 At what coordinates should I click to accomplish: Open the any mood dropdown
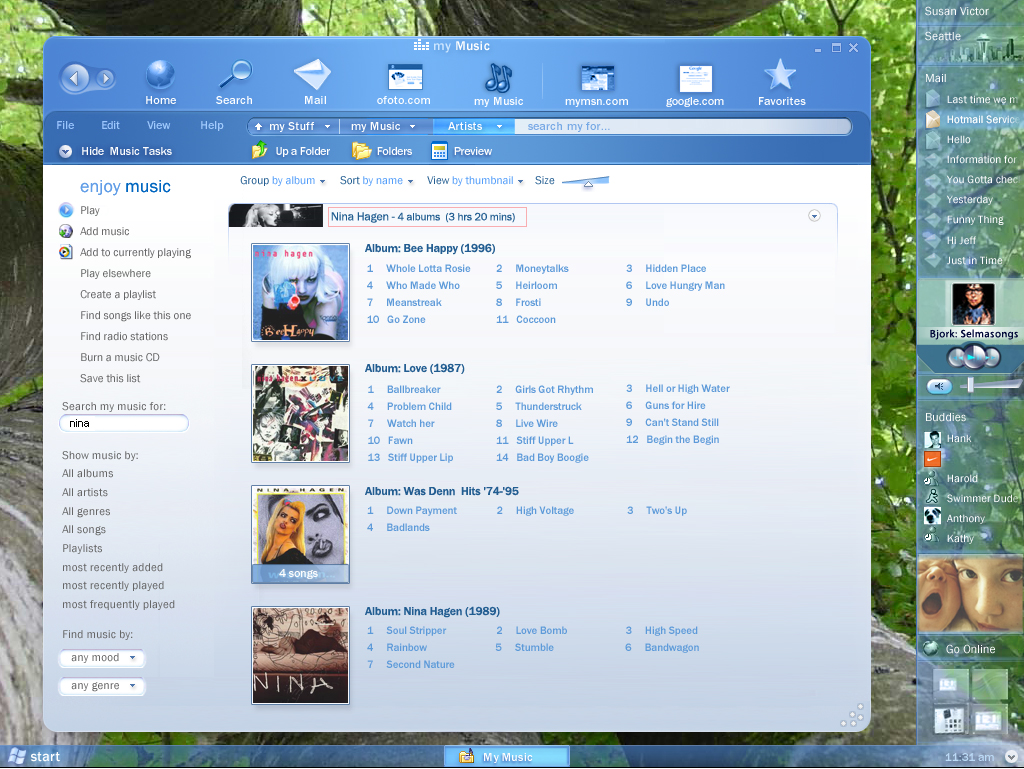click(103, 657)
